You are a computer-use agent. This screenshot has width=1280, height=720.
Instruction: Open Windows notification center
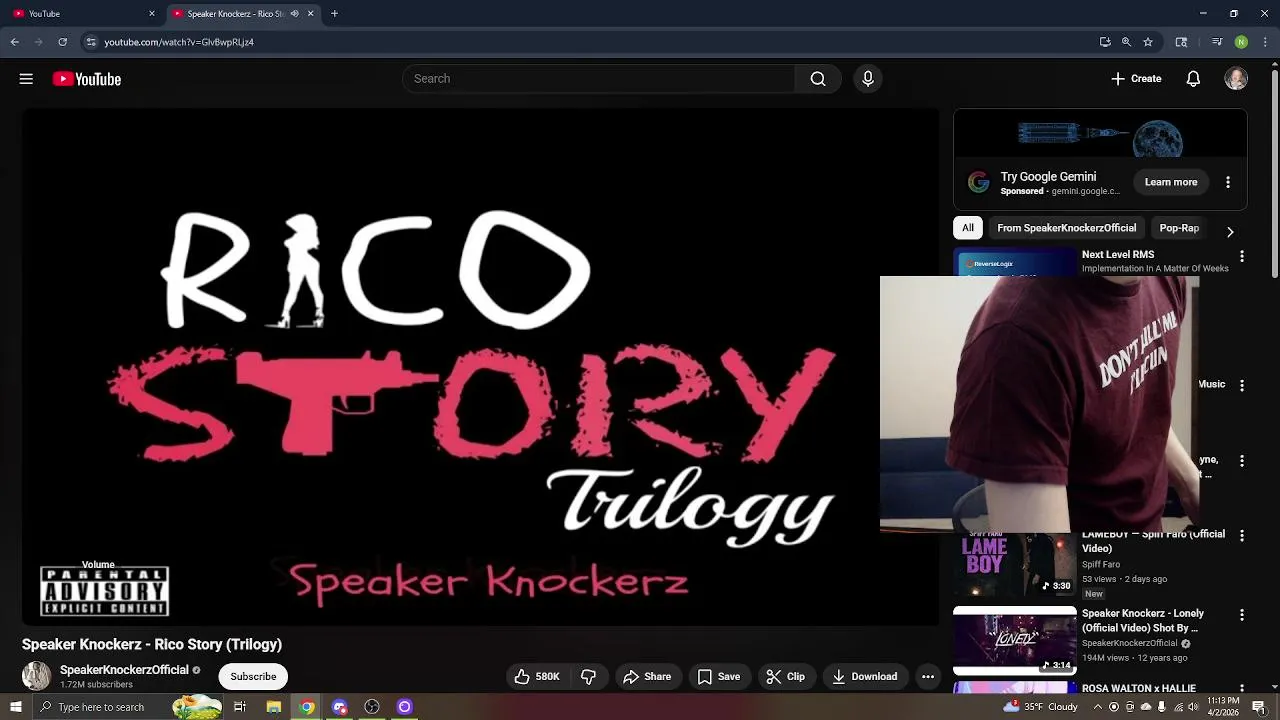[1259, 707]
